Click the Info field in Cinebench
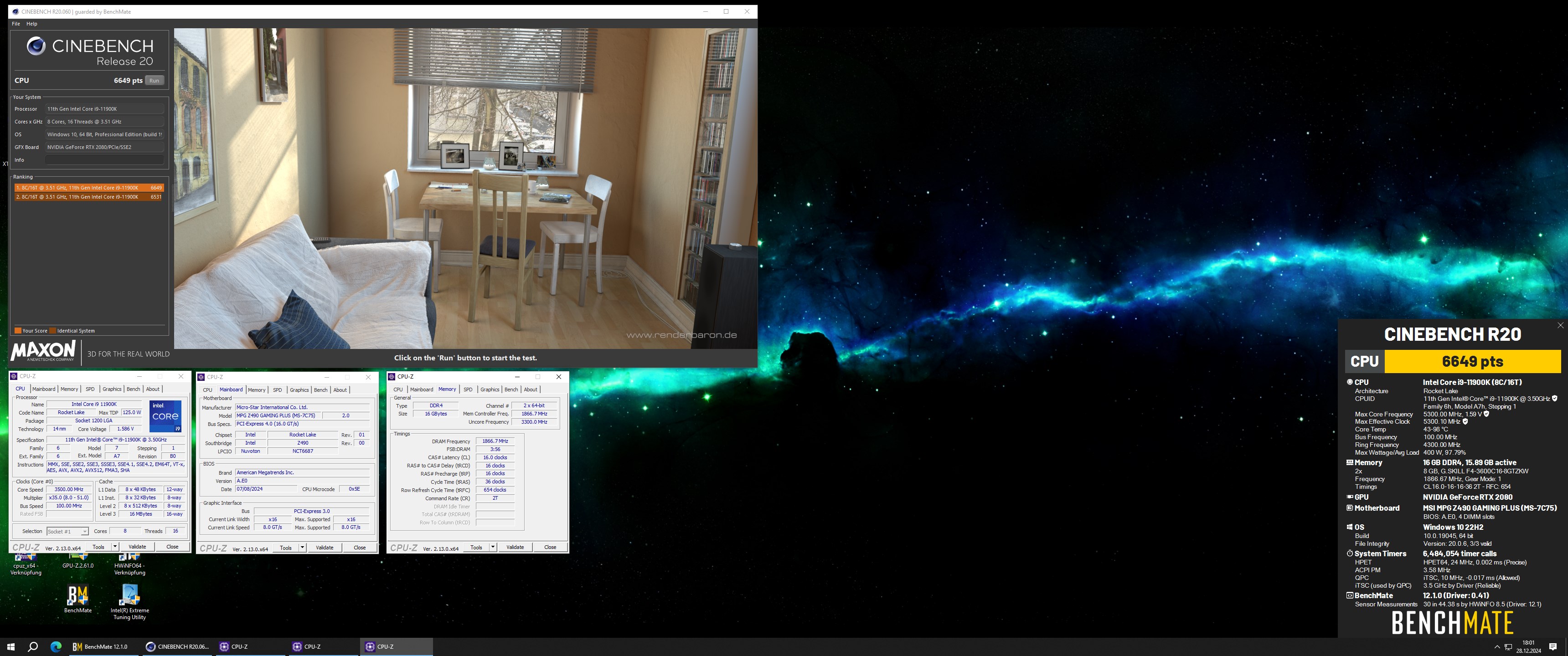The height and width of the screenshot is (656, 1568). coord(104,159)
